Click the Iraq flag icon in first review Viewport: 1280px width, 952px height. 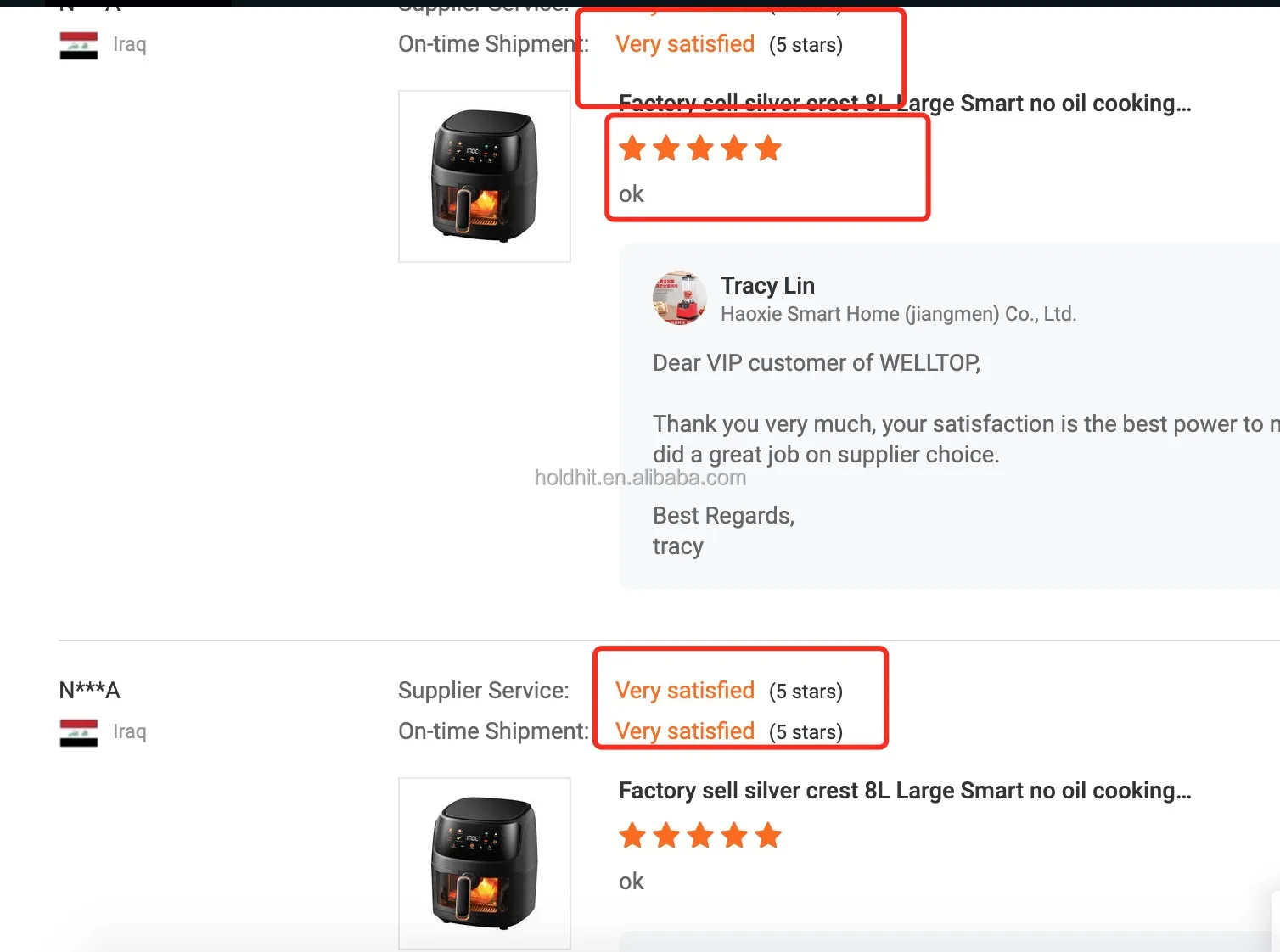pyautogui.click(x=79, y=45)
